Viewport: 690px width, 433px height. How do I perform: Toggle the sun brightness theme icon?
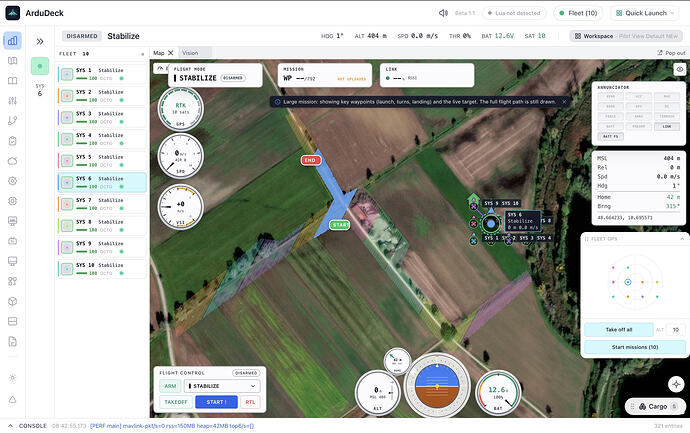(x=12, y=378)
